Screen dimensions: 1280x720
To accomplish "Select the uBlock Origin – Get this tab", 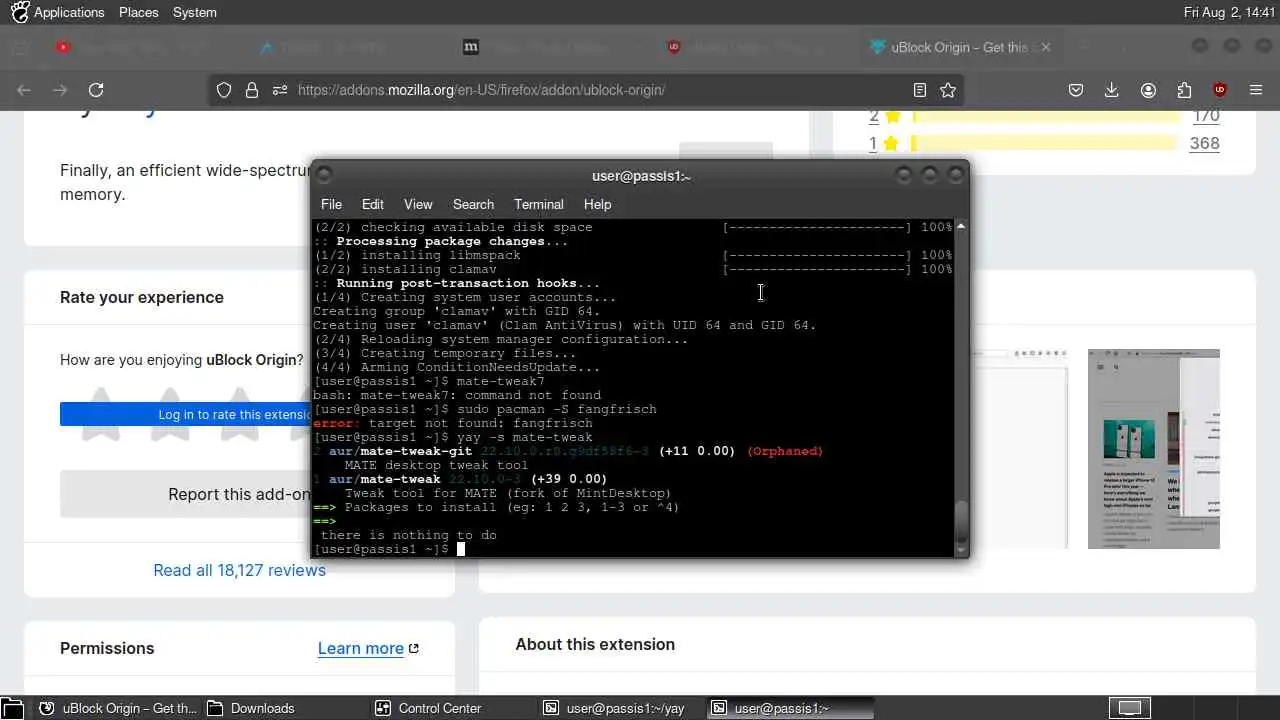I will pos(958,47).
